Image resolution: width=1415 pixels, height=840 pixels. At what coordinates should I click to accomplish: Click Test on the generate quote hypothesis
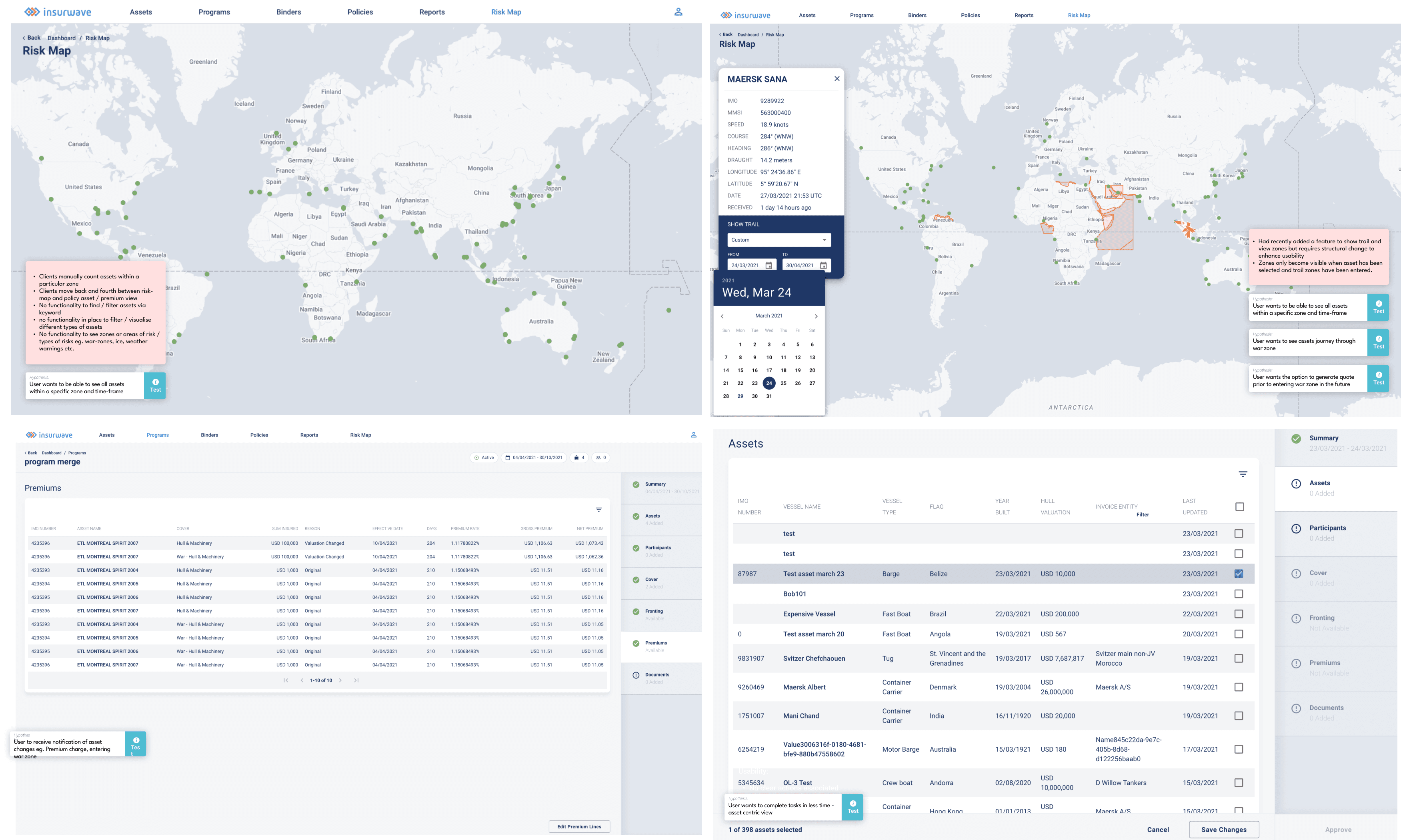tap(1378, 379)
